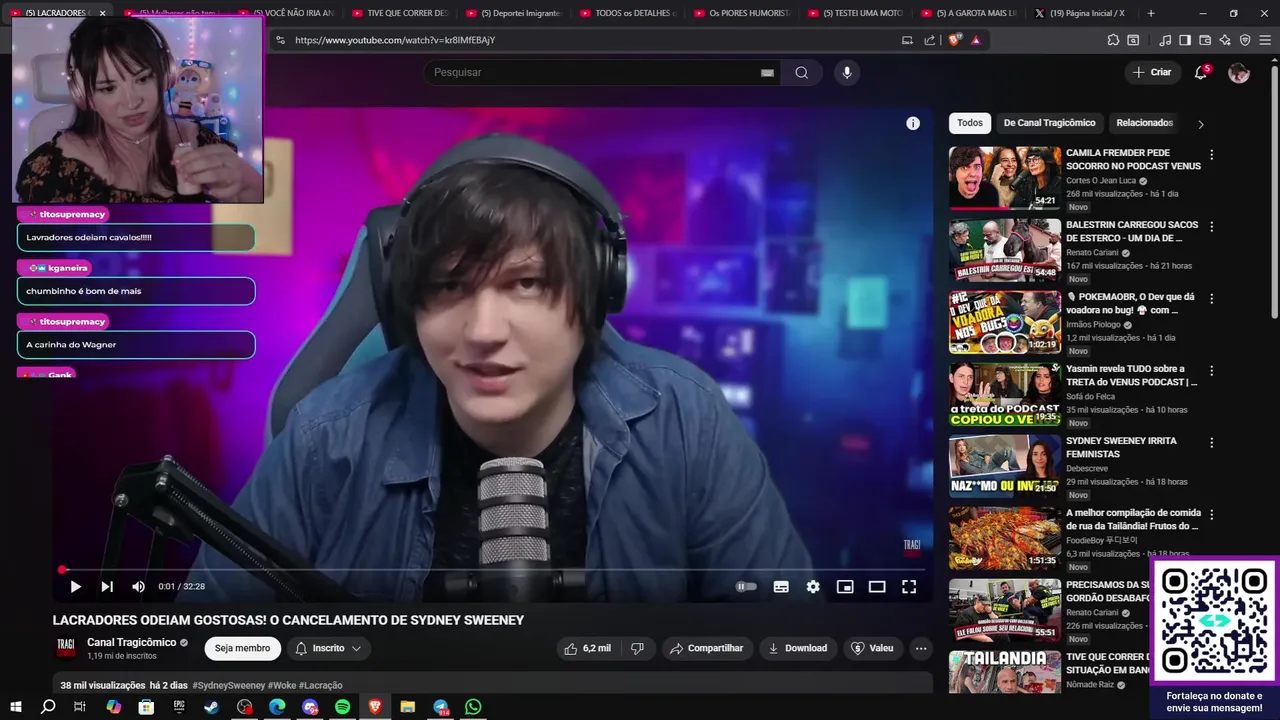Screen dimensions: 1280x720
Task: Open Spotify from the taskbar
Action: click(342, 707)
